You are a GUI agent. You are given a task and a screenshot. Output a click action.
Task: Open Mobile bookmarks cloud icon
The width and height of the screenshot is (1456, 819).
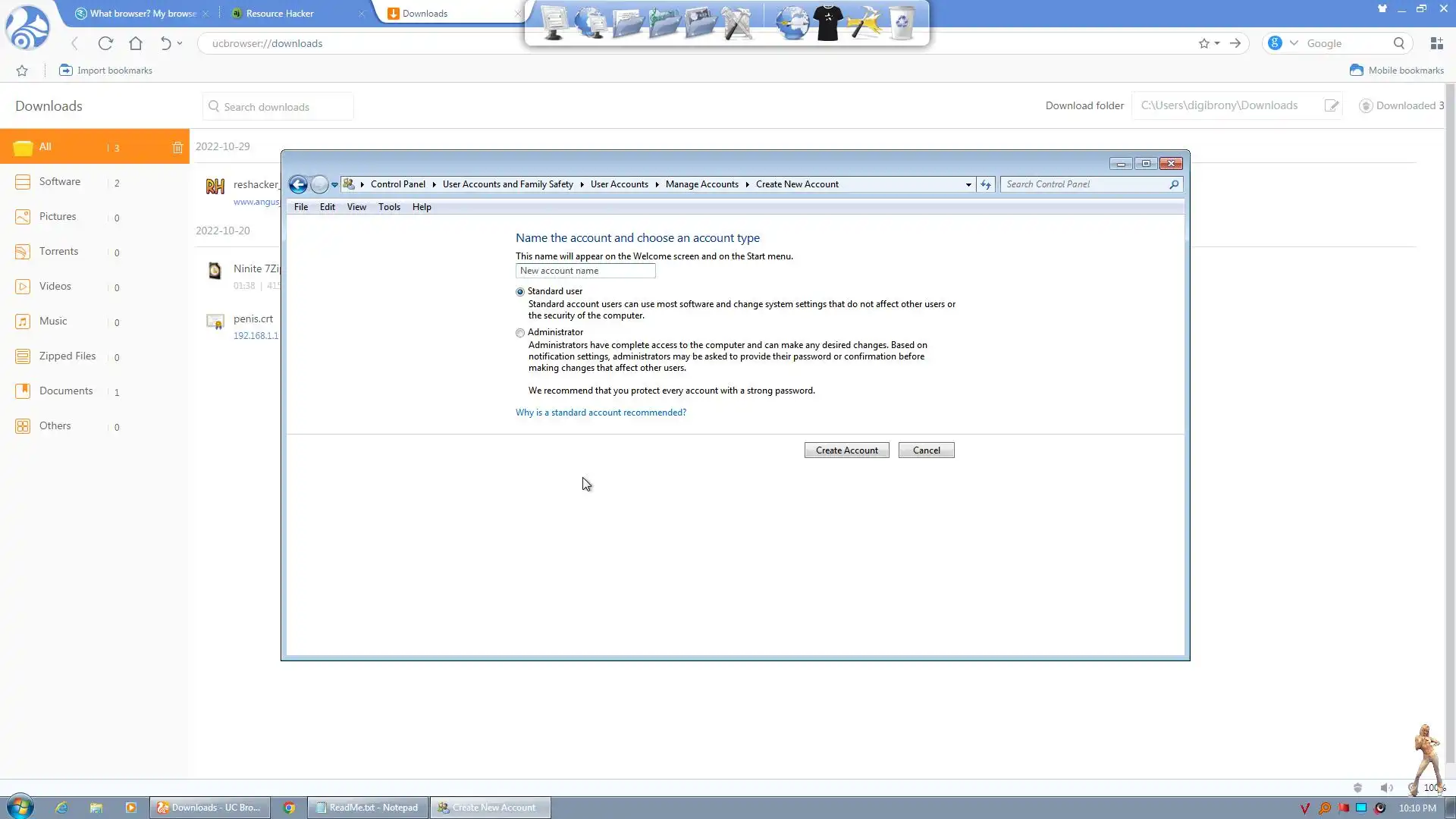pyautogui.click(x=1357, y=70)
